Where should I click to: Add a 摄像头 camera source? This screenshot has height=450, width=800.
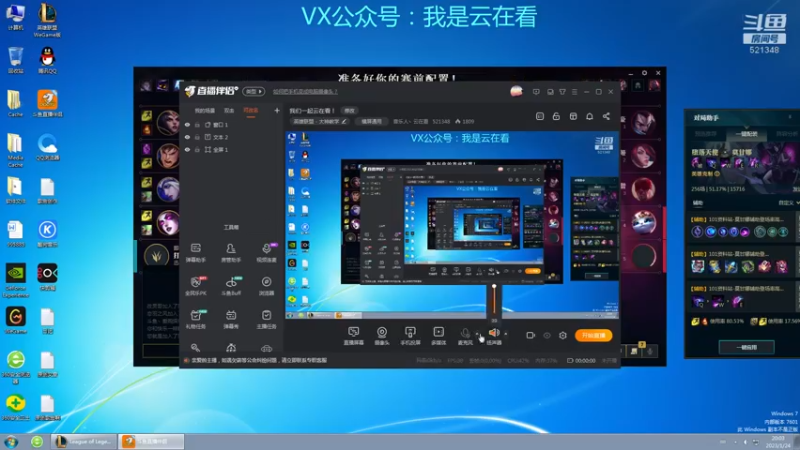[382, 336]
